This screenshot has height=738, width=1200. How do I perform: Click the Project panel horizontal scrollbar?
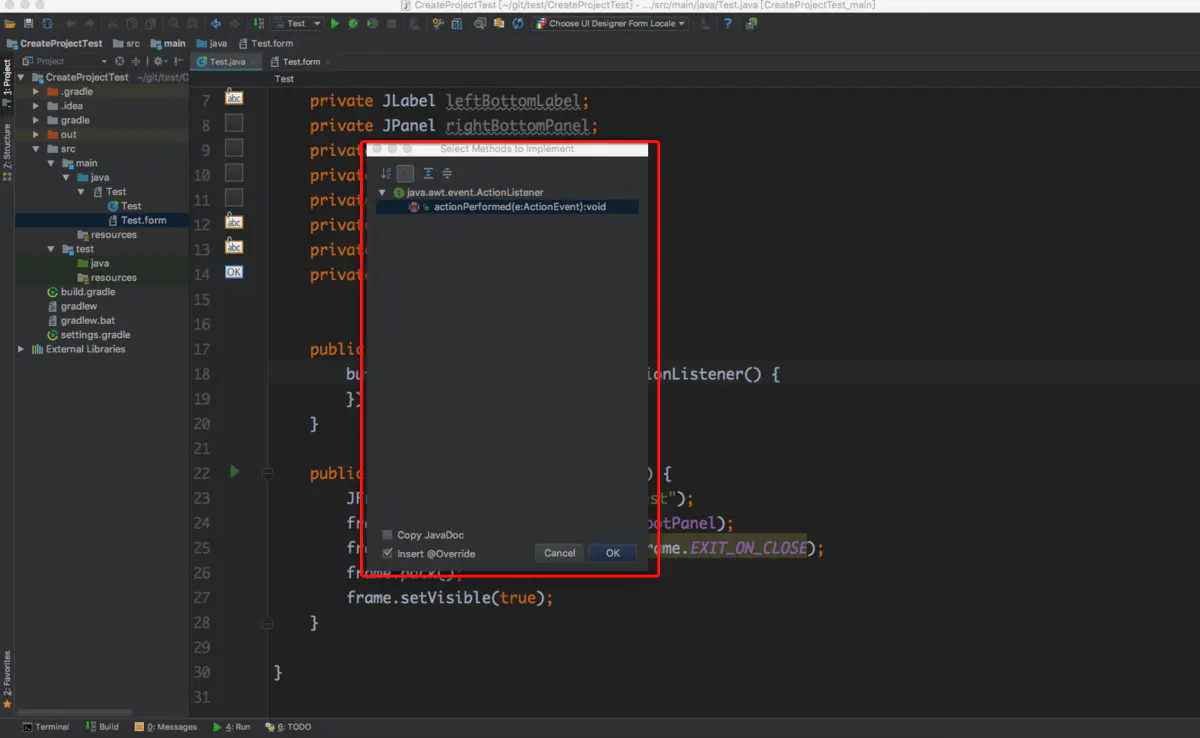coord(75,712)
